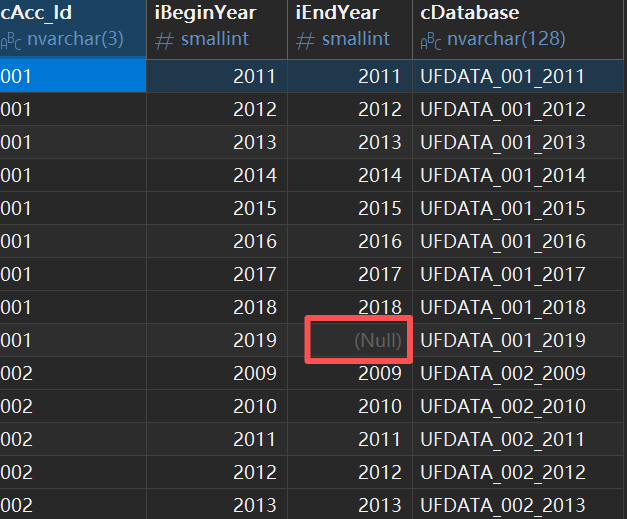
Task: Select cell UFDATA_002_2009
Action: coord(518,373)
